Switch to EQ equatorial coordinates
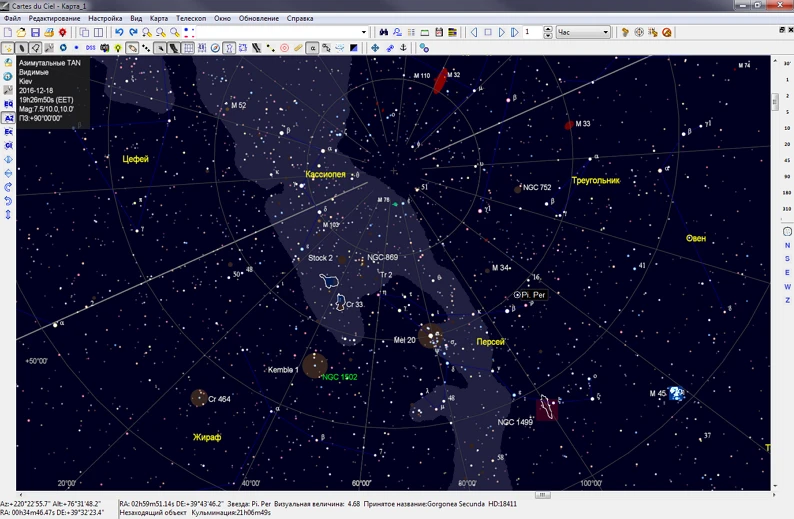 click(x=8, y=104)
